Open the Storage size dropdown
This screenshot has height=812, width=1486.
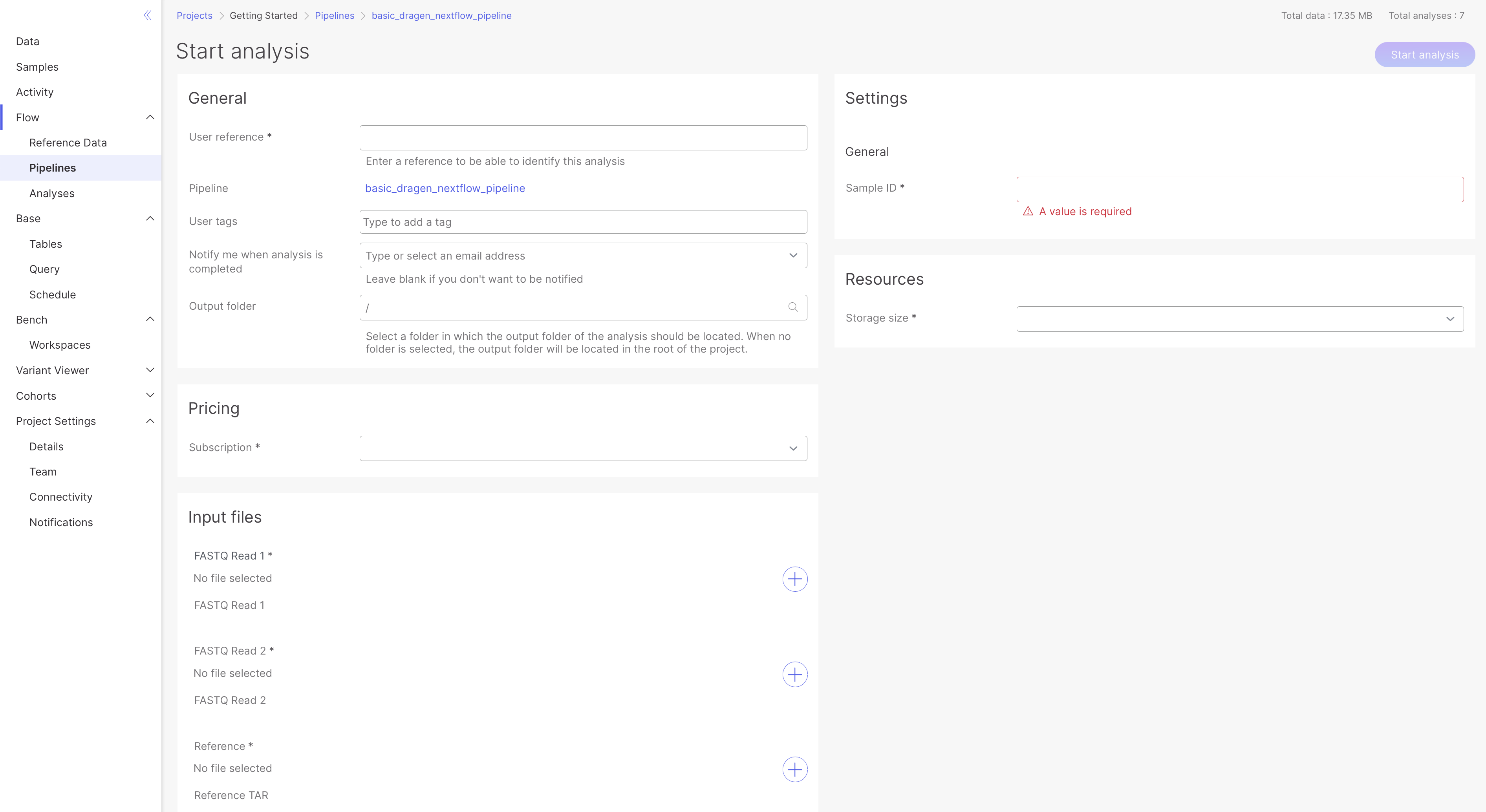(1239, 319)
